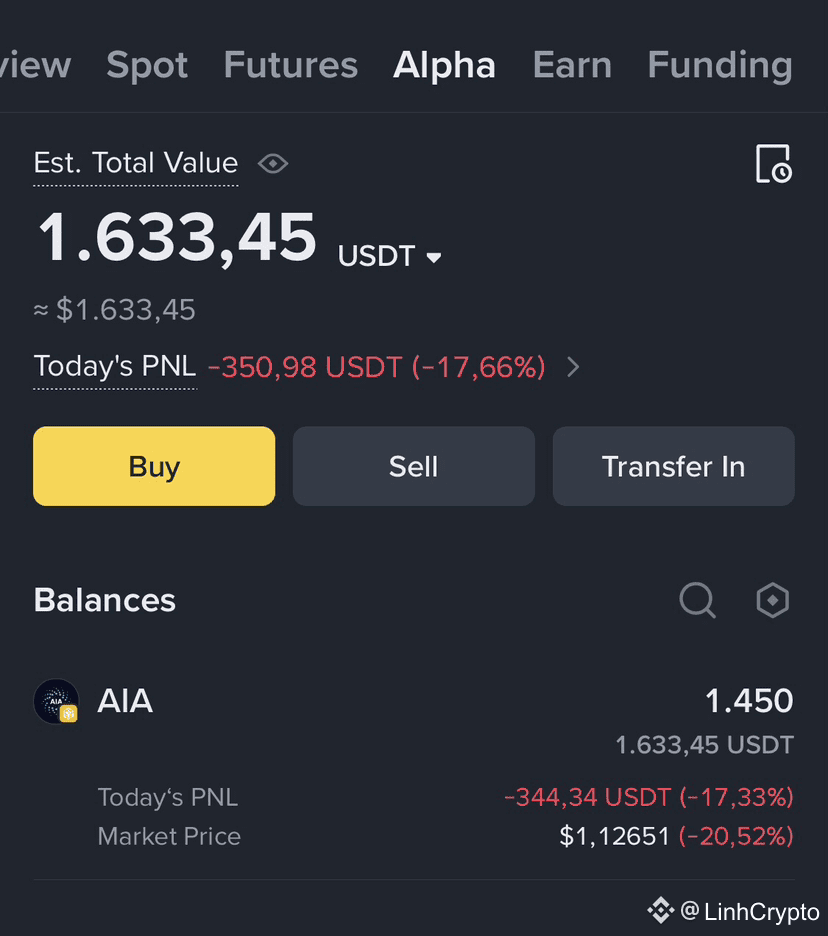The width and height of the screenshot is (828, 936).
Task: Select the AIA token logo
Action: click(57, 701)
